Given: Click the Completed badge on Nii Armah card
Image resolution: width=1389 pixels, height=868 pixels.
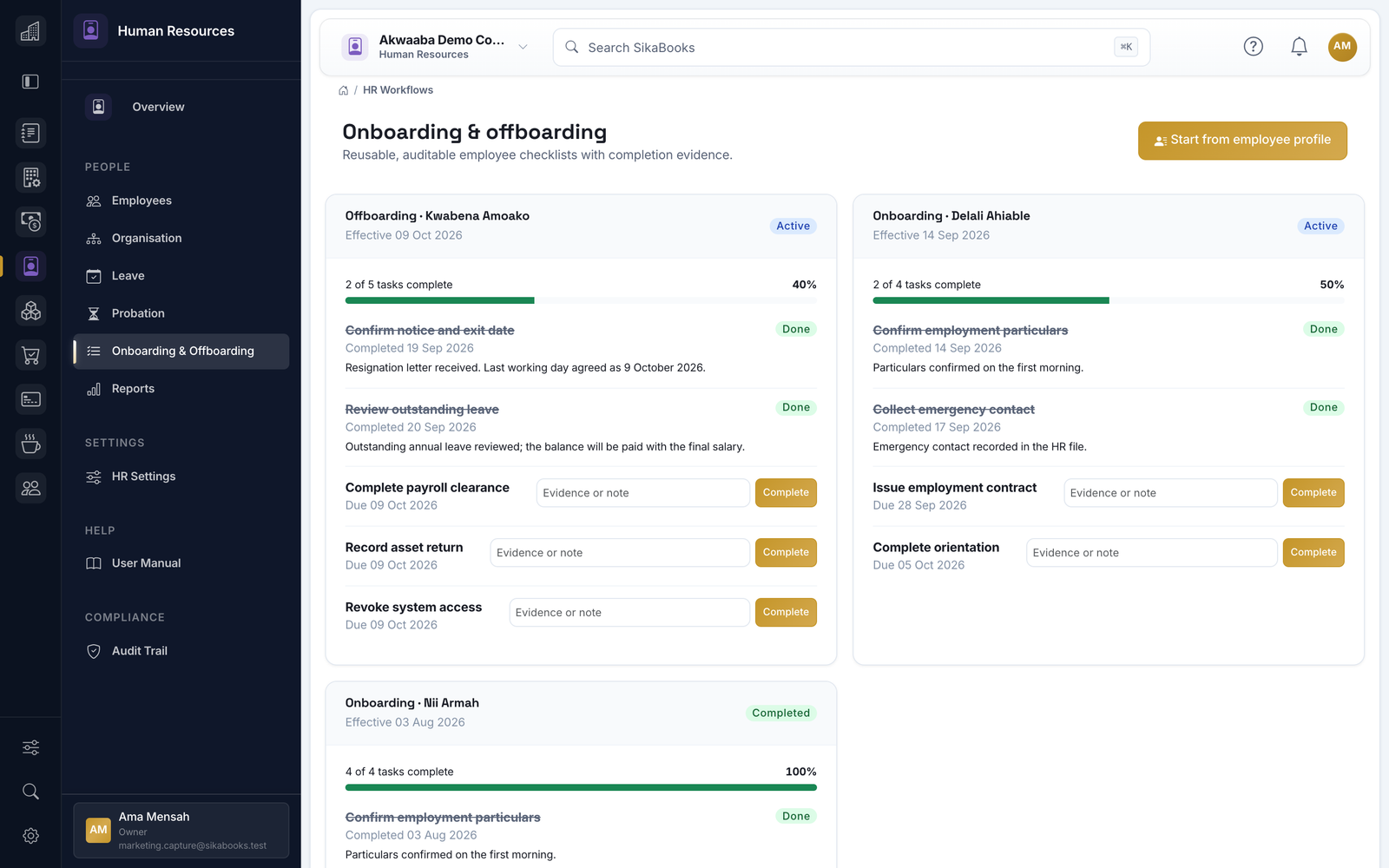Looking at the screenshot, I should [781, 713].
